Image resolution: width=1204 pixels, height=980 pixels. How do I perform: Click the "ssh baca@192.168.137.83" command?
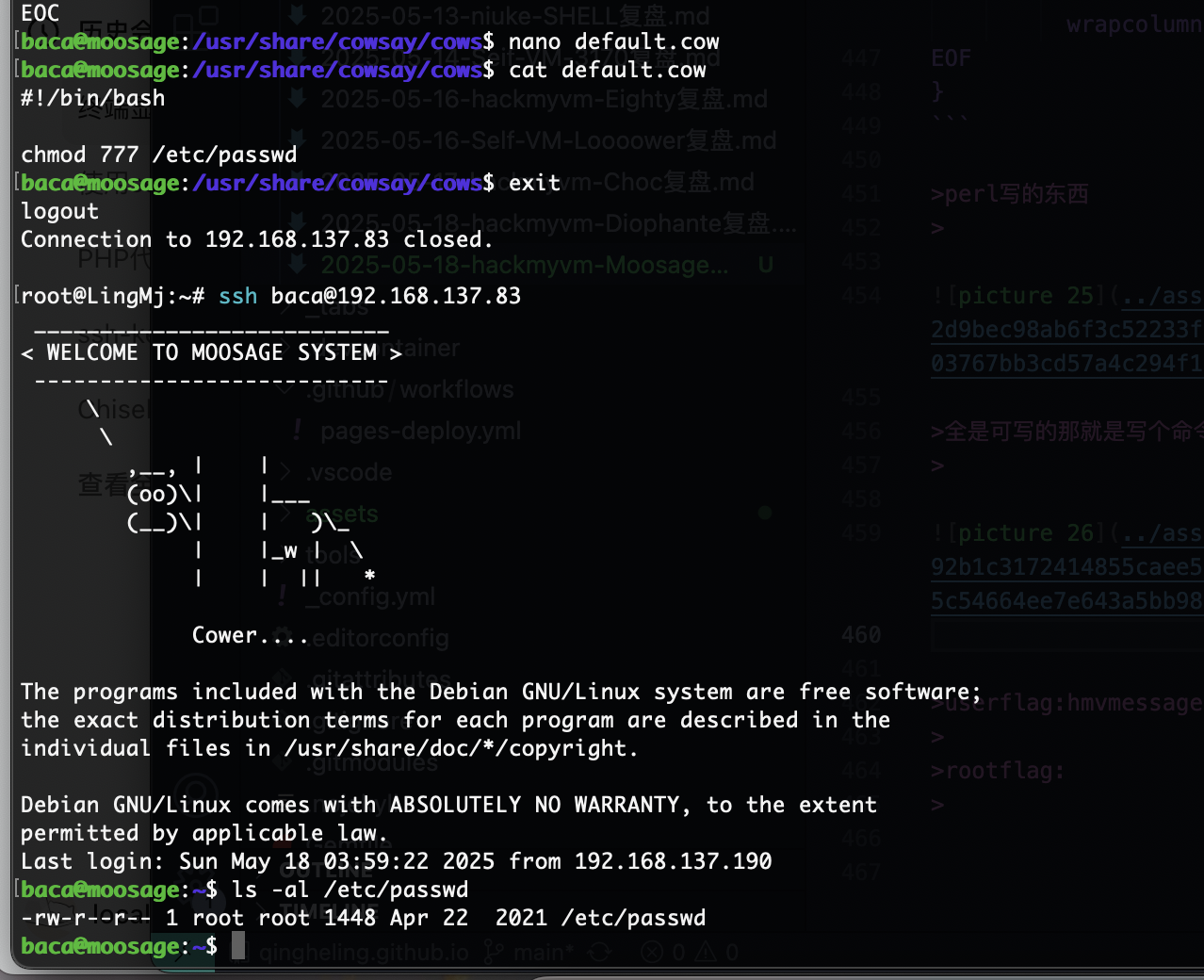369,296
